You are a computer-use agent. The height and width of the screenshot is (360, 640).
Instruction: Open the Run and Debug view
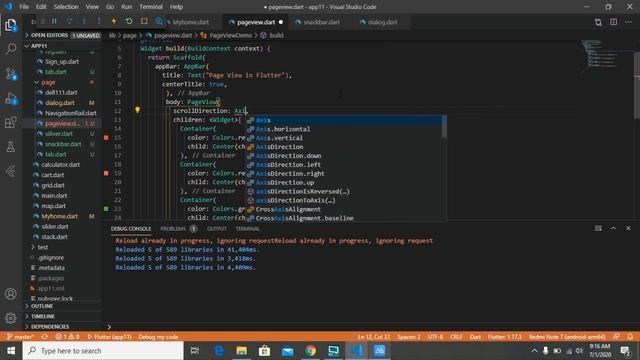11,98
